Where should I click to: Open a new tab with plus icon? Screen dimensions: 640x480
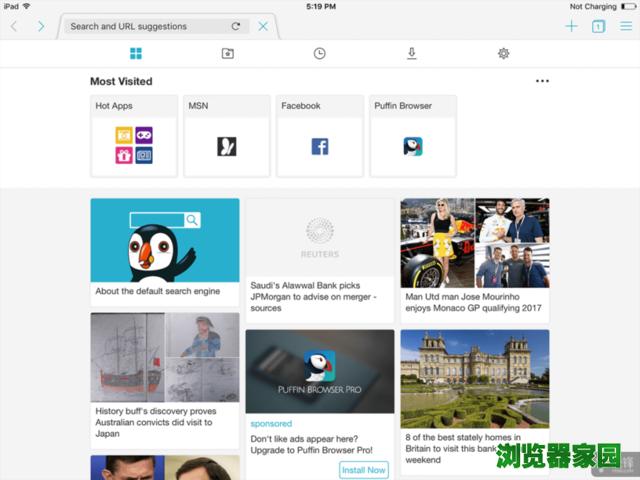tap(571, 26)
